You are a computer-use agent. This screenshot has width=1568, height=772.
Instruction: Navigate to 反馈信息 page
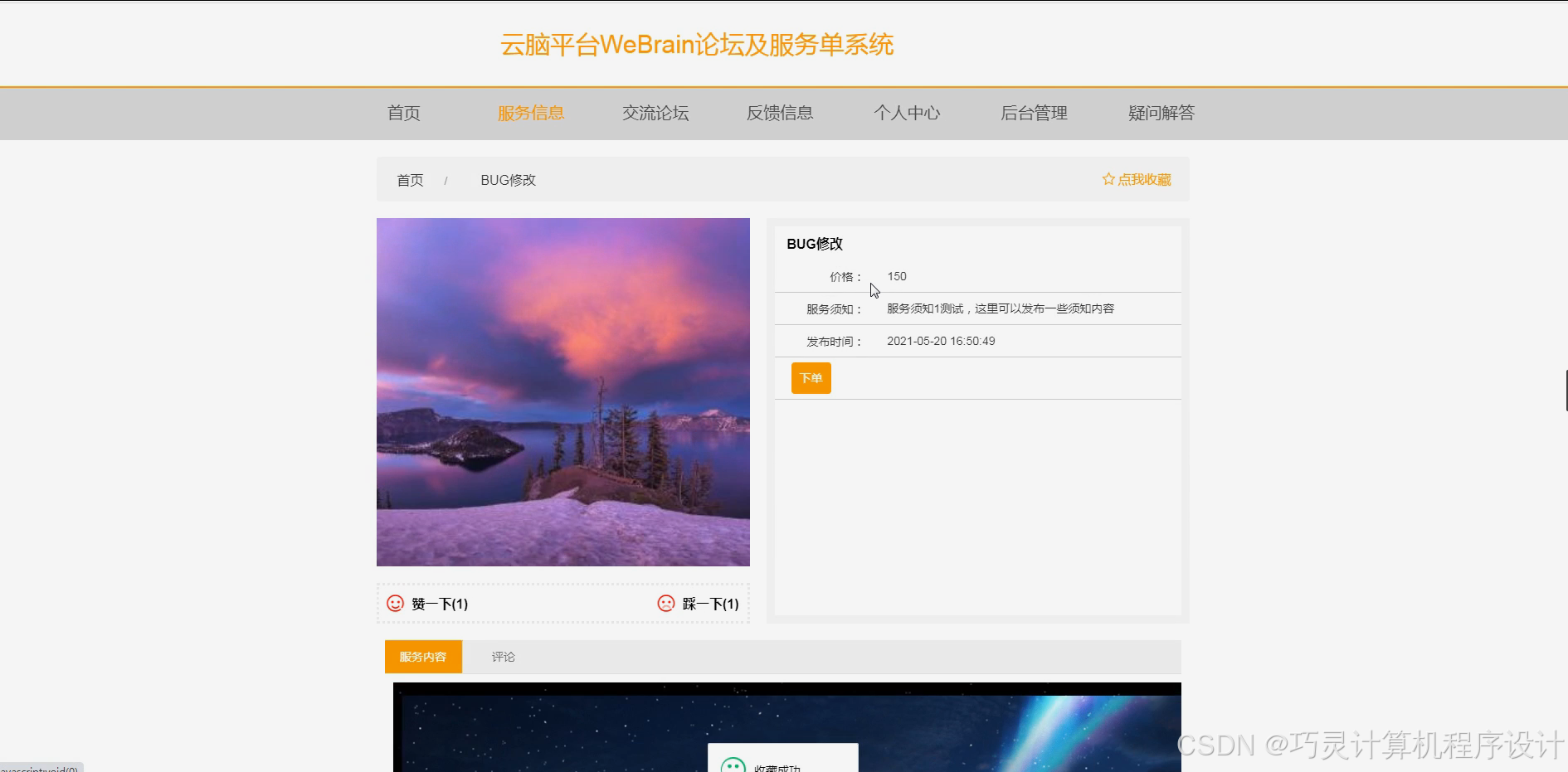780,113
